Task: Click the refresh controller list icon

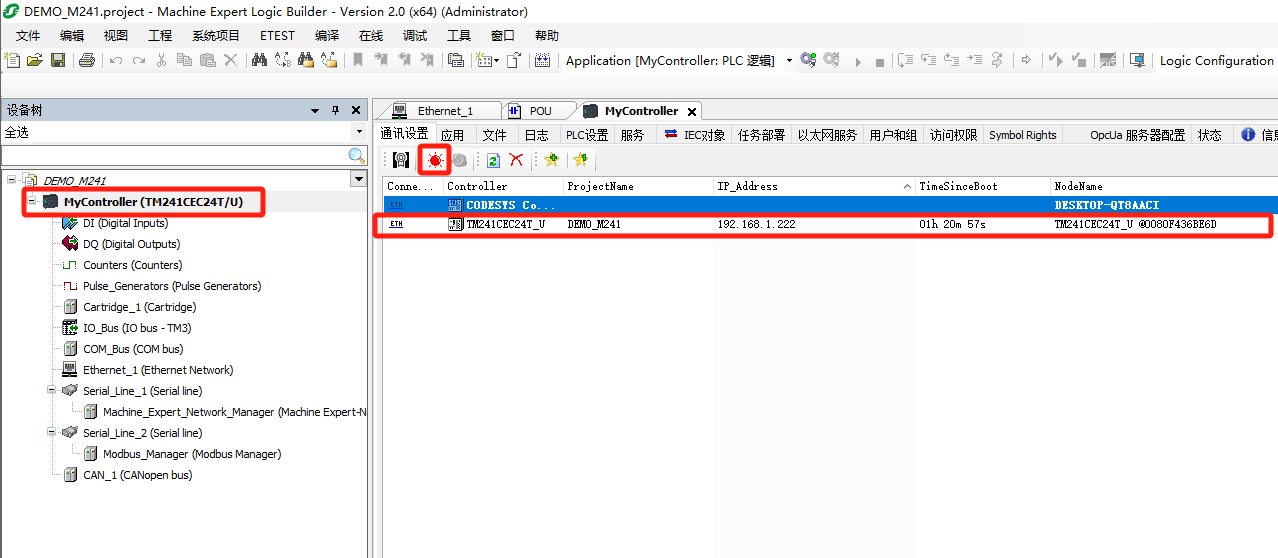Action: point(493,160)
